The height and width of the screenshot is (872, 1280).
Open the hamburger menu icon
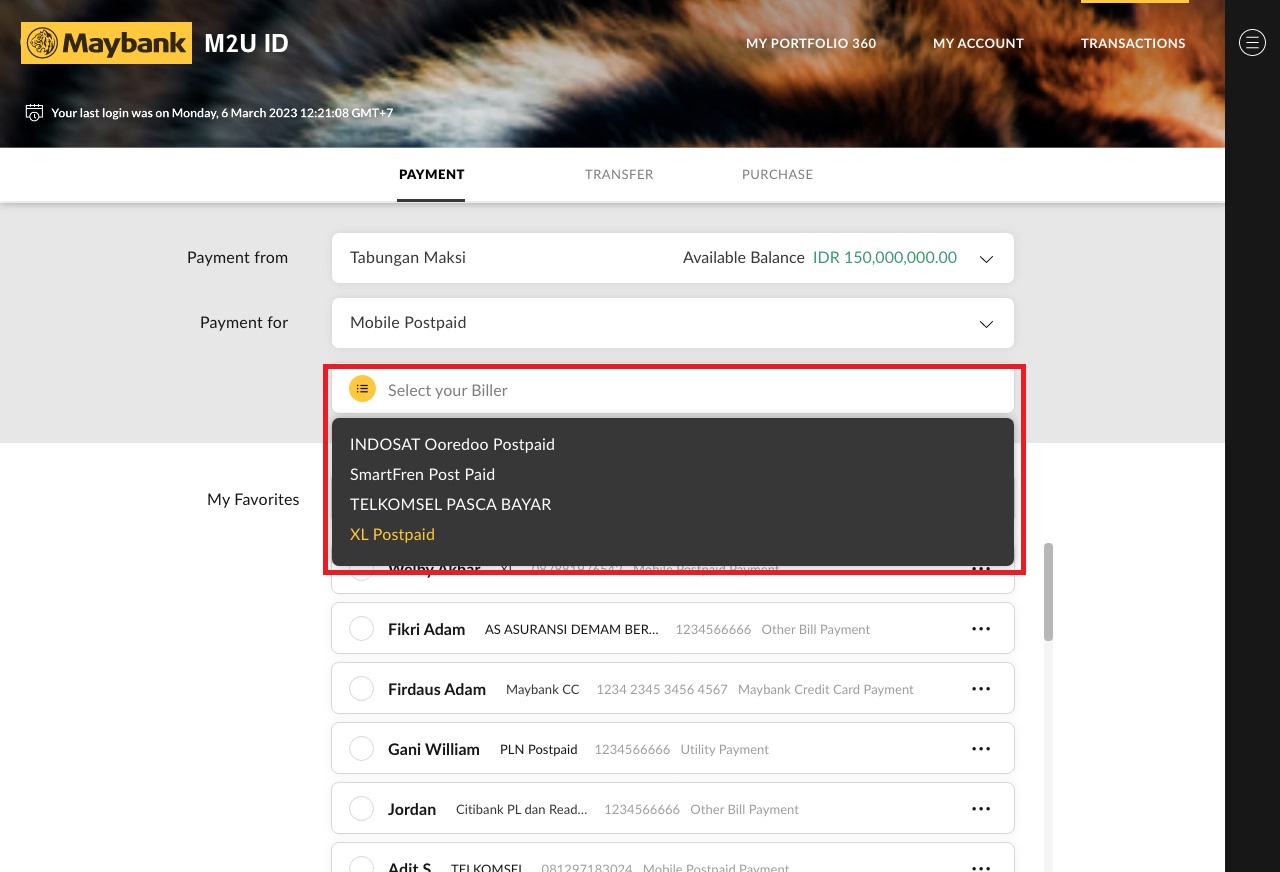click(x=1252, y=42)
